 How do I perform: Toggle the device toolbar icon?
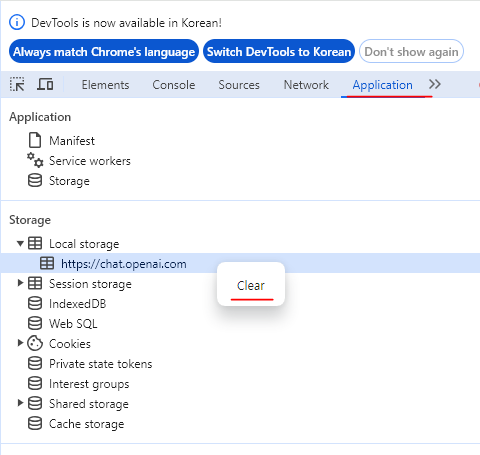45,84
